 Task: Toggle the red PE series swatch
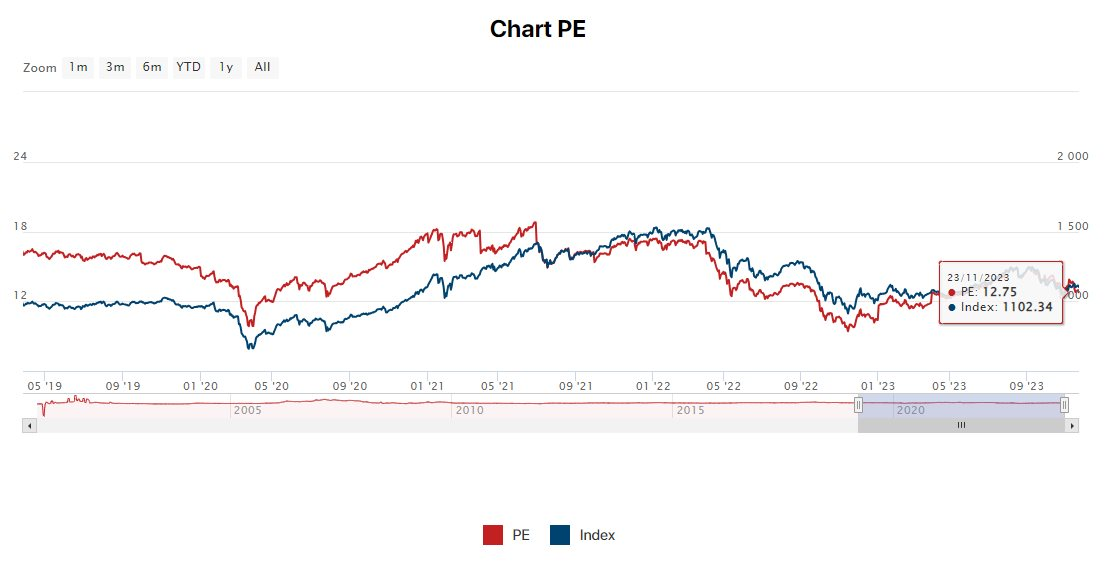[x=492, y=535]
